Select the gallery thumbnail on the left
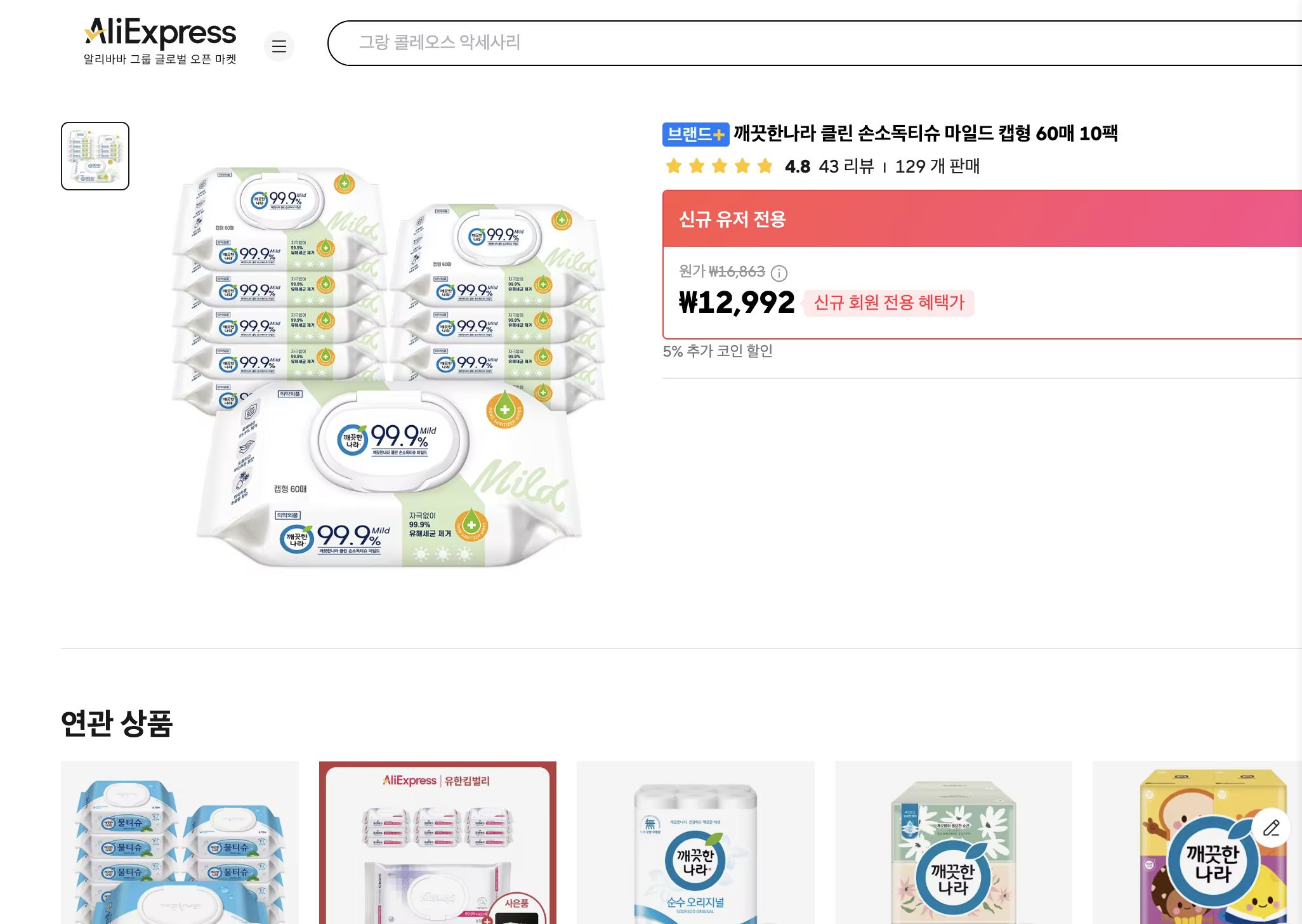The image size is (1302, 924). [x=94, y=154]
